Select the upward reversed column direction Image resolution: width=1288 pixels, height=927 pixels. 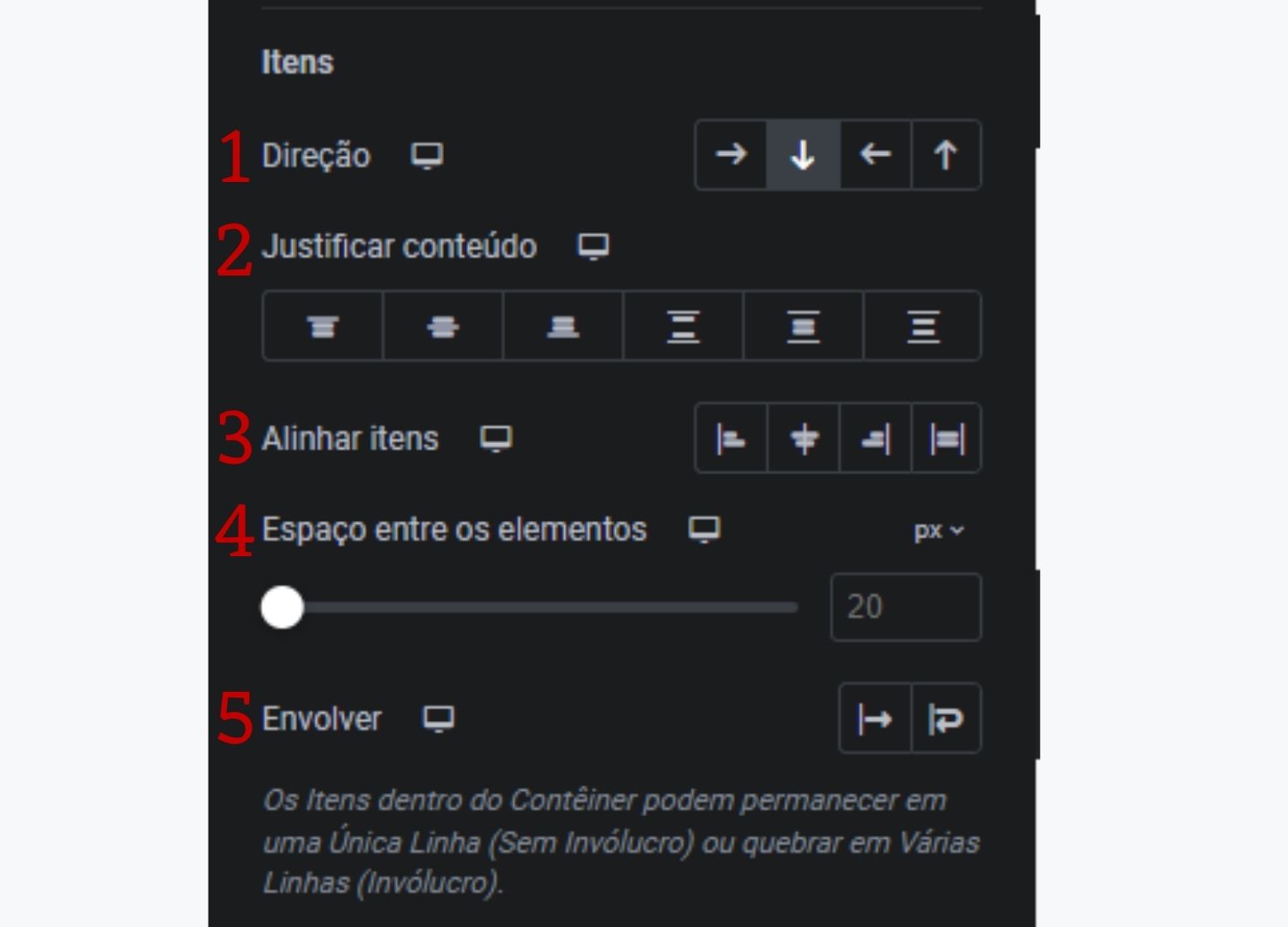tap(945, 155)
